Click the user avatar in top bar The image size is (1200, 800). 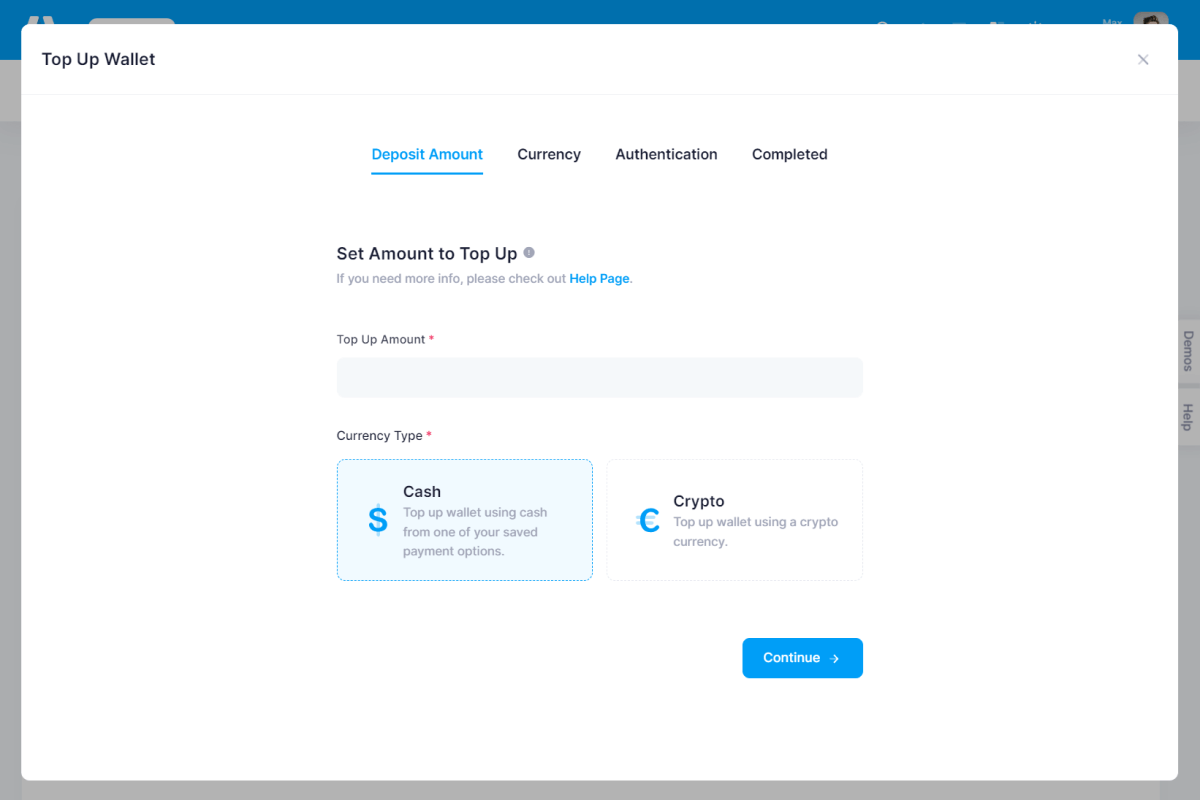1150,20
